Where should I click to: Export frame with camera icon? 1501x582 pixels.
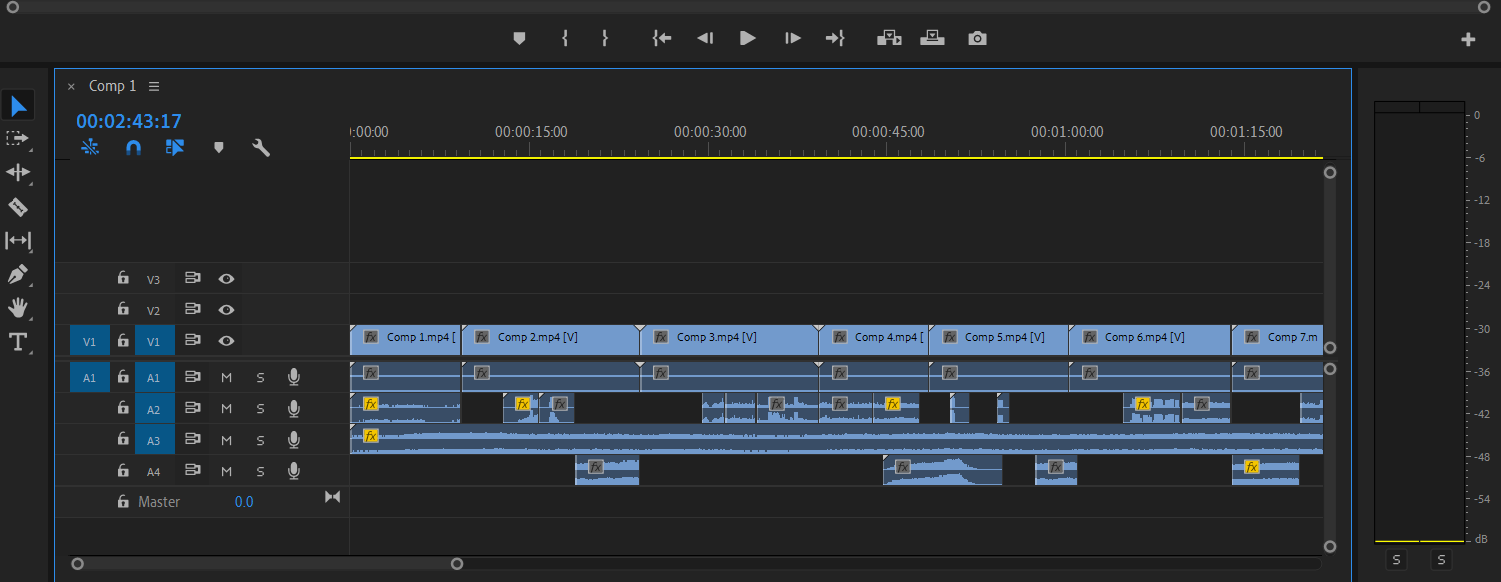[977, 38]
